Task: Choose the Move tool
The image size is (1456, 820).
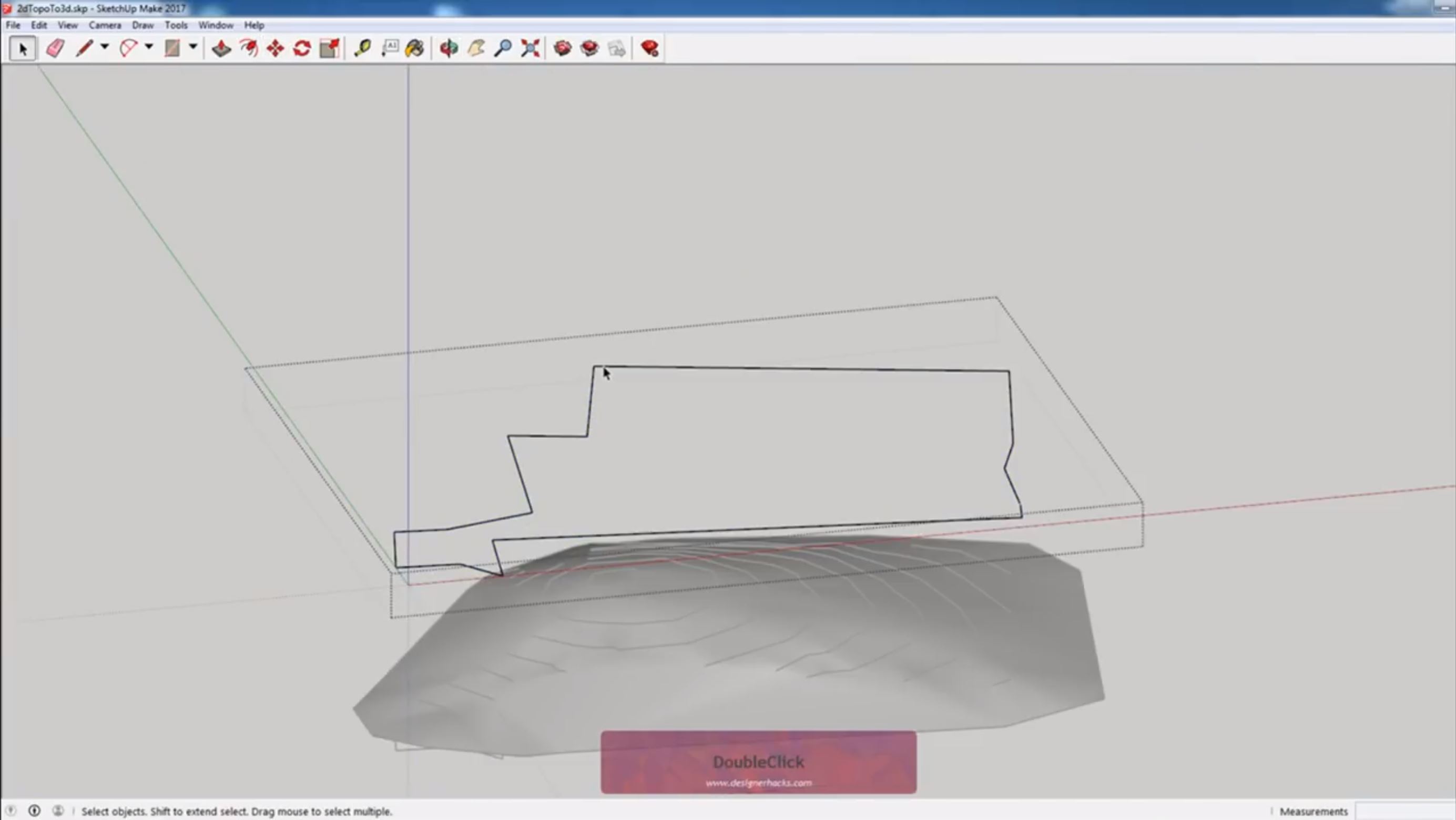Action: (275, 48)
